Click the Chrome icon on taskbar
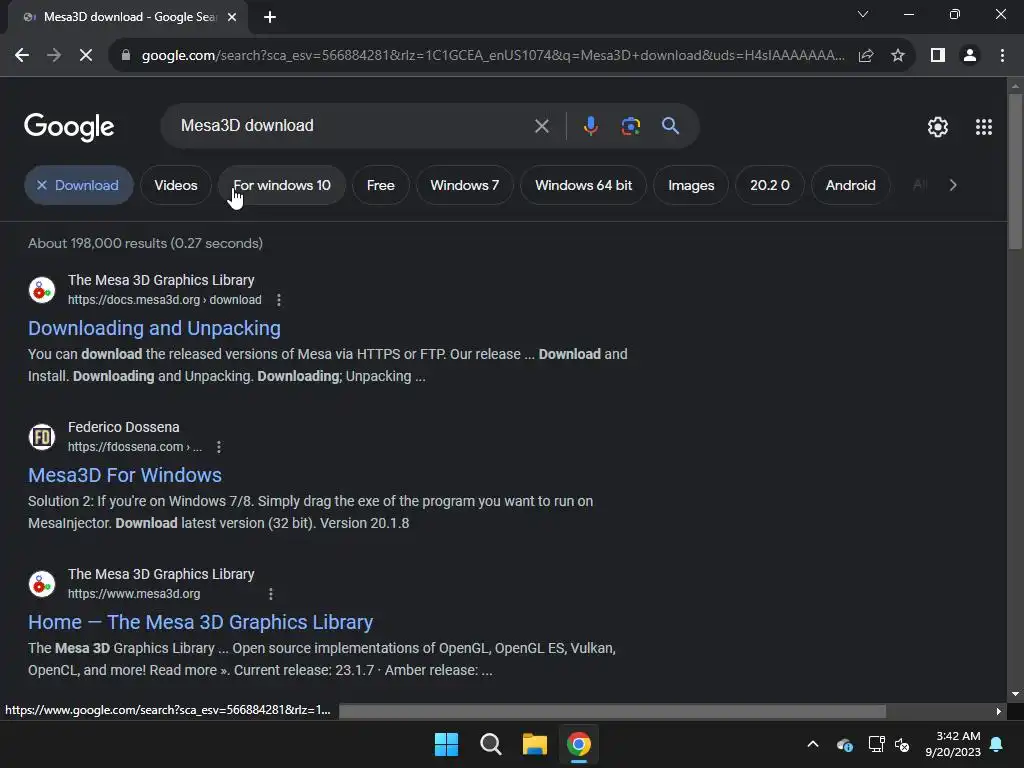Viewport: 1024px width, 768px height. 579,744
